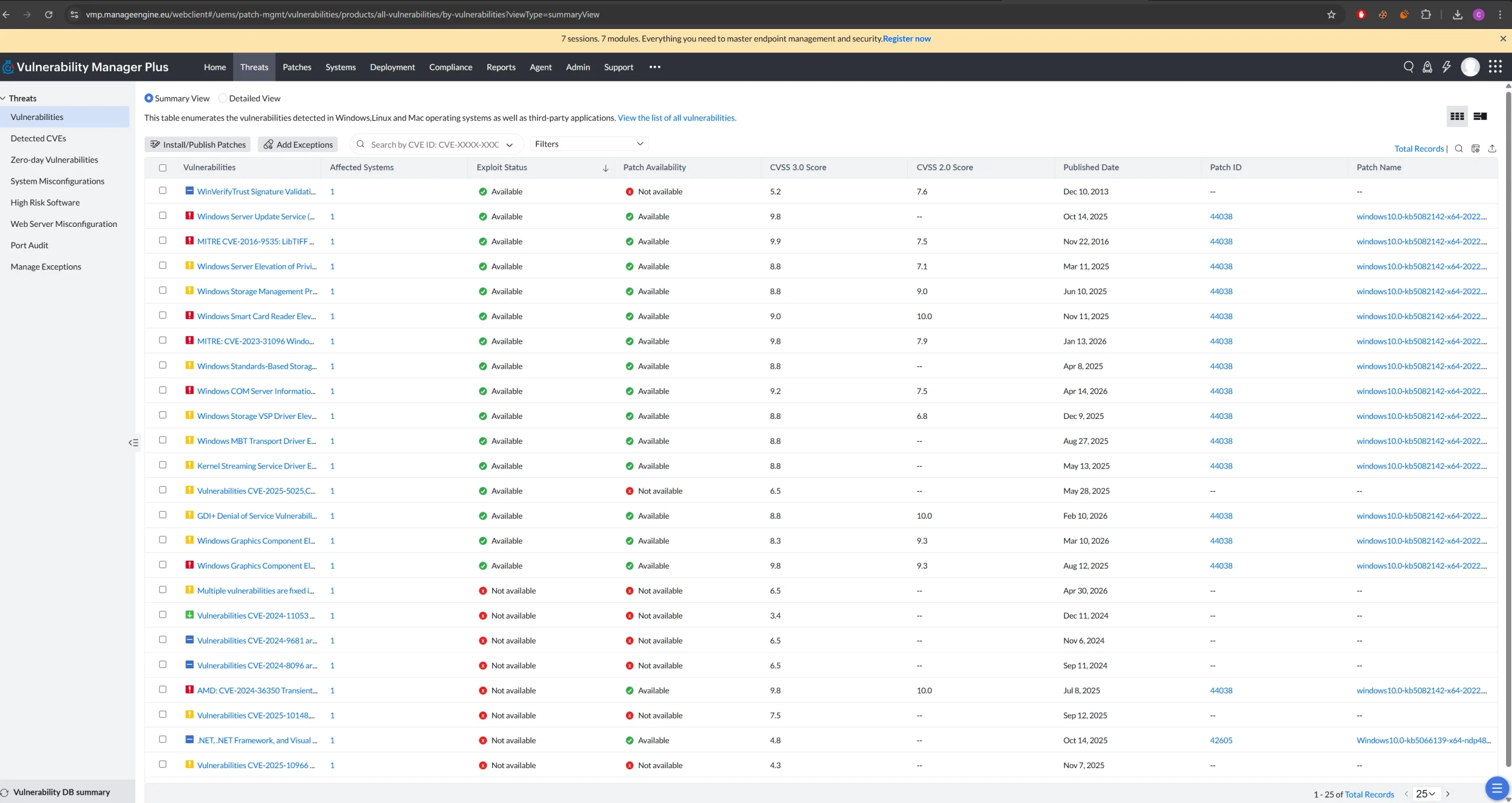The width and height of the screenshot is (1512, 803).
Task: Open the Systems tab
Action: (340, 67)
